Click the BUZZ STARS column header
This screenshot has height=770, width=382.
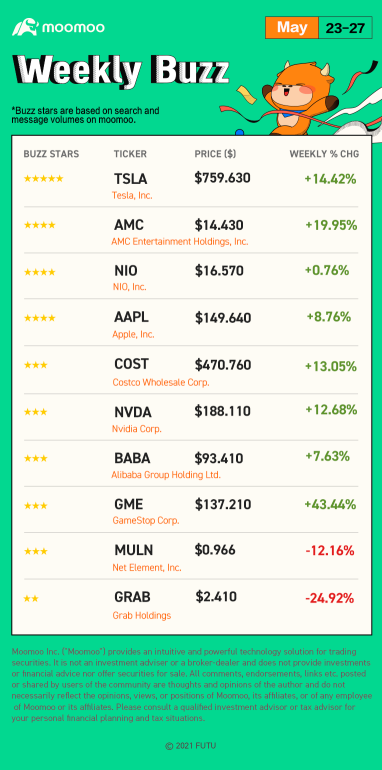51,154
